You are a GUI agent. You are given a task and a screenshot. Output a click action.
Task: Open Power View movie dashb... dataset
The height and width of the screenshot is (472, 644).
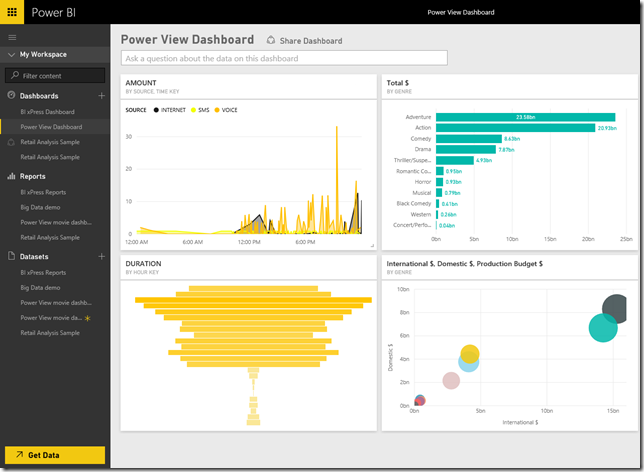[x=56, y=303]
